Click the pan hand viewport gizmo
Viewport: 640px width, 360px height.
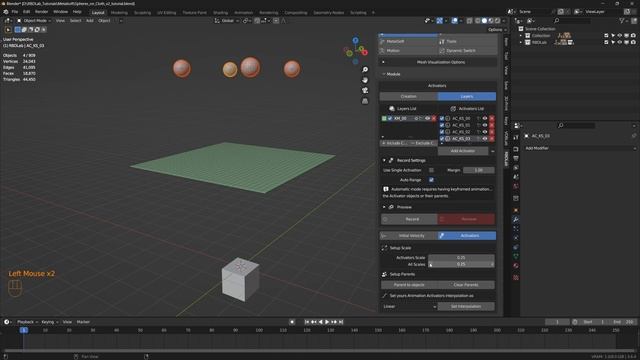pos(365,80)
